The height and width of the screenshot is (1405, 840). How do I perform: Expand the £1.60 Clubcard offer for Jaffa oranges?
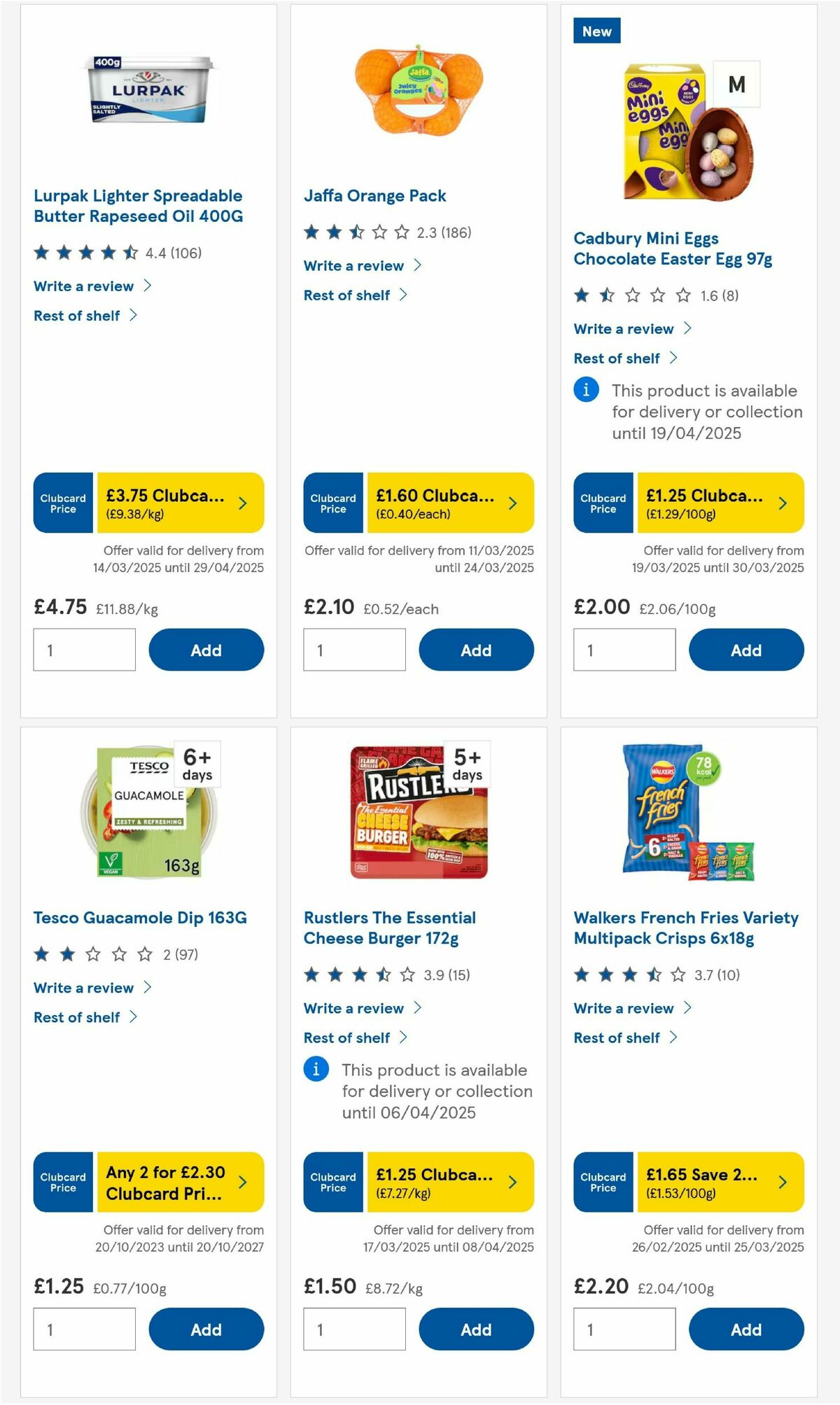tap(452, 502)
